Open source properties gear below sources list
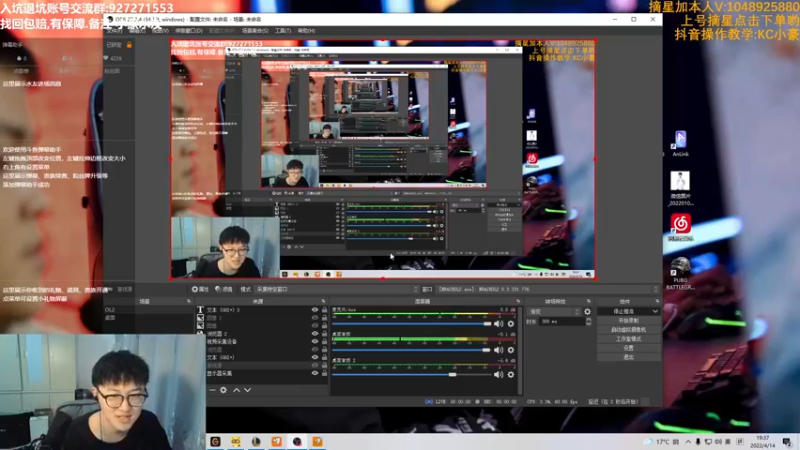The height and width of the screenshot is (450, 800). tap(223, 390)
